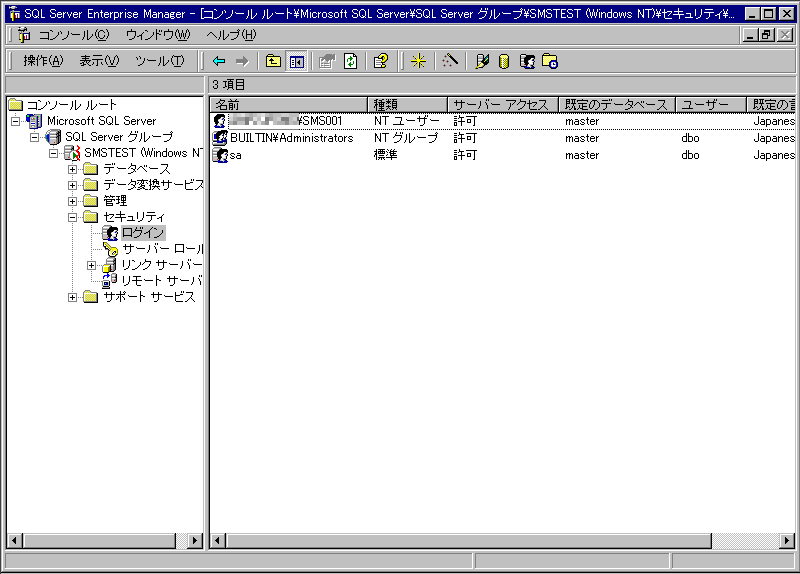The image size is (800, 574).
Task: Open the ヘルプ(H) menu
Action: [231, 35]
